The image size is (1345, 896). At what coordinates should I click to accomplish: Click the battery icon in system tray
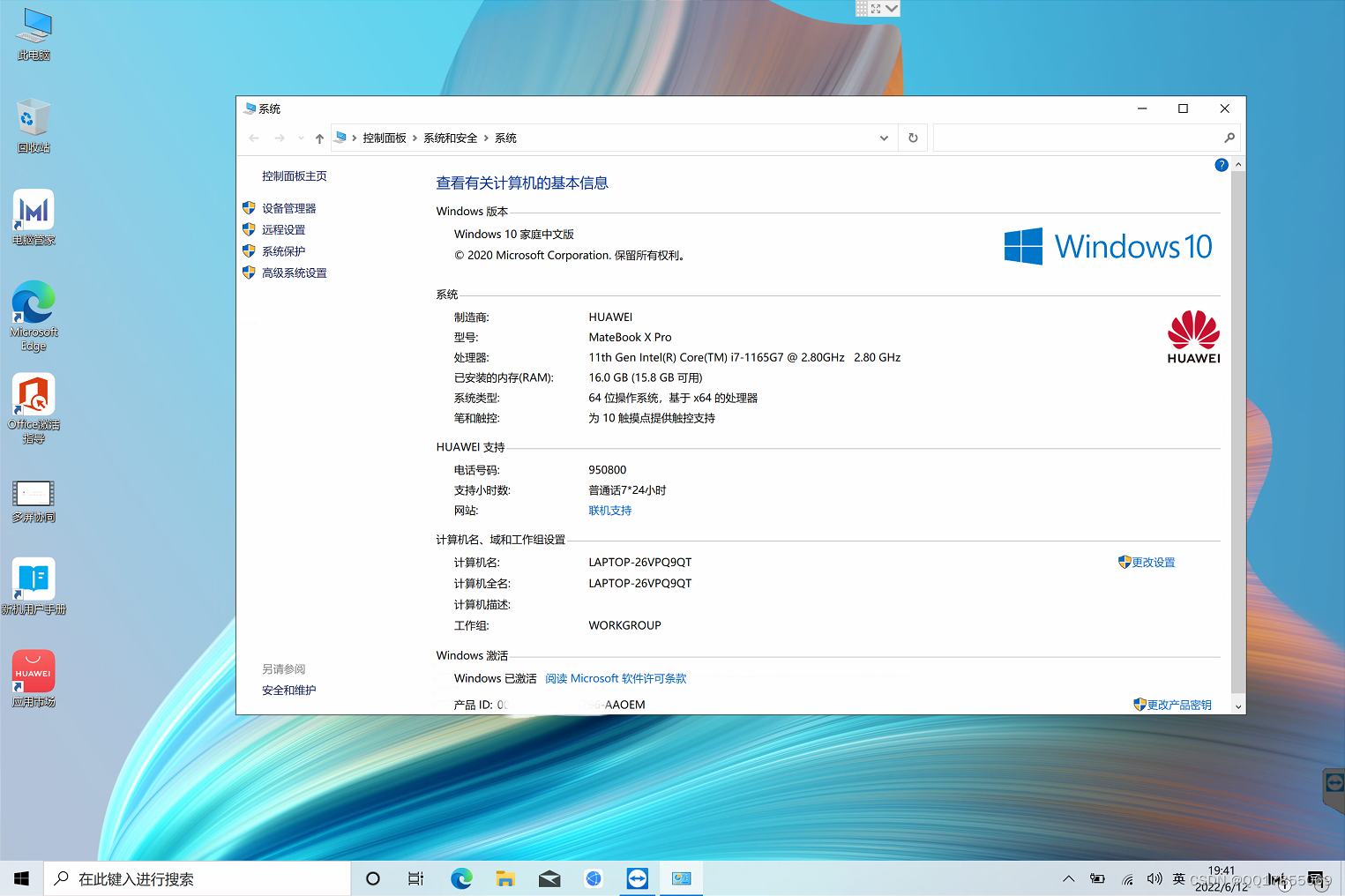(1097, 878)
